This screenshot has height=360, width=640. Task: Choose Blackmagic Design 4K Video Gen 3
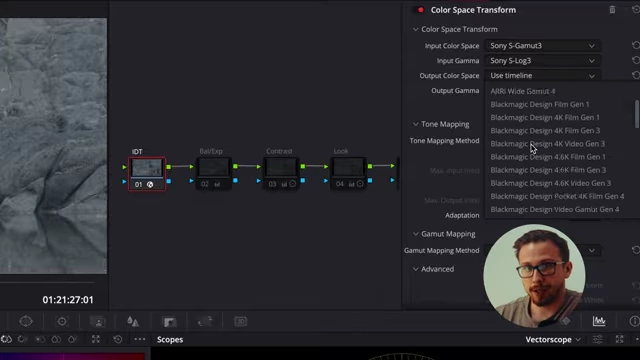pos(547,144)
